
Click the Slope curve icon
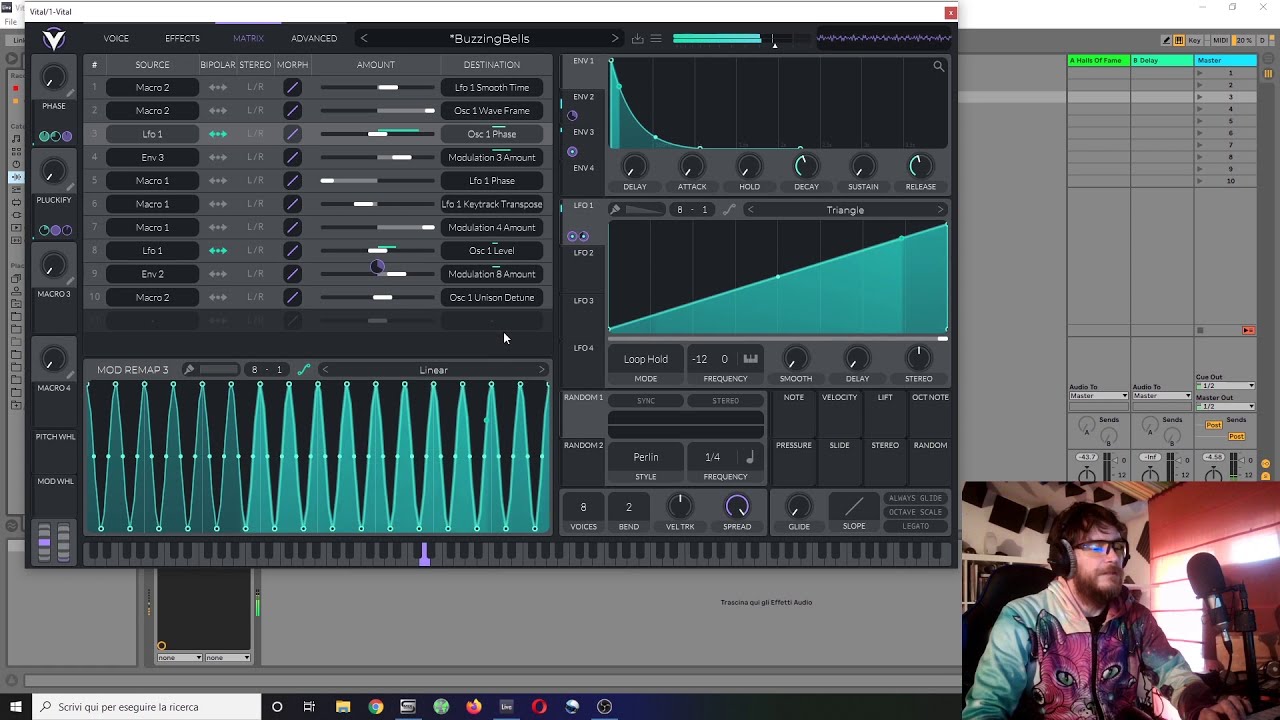point(854,508)
